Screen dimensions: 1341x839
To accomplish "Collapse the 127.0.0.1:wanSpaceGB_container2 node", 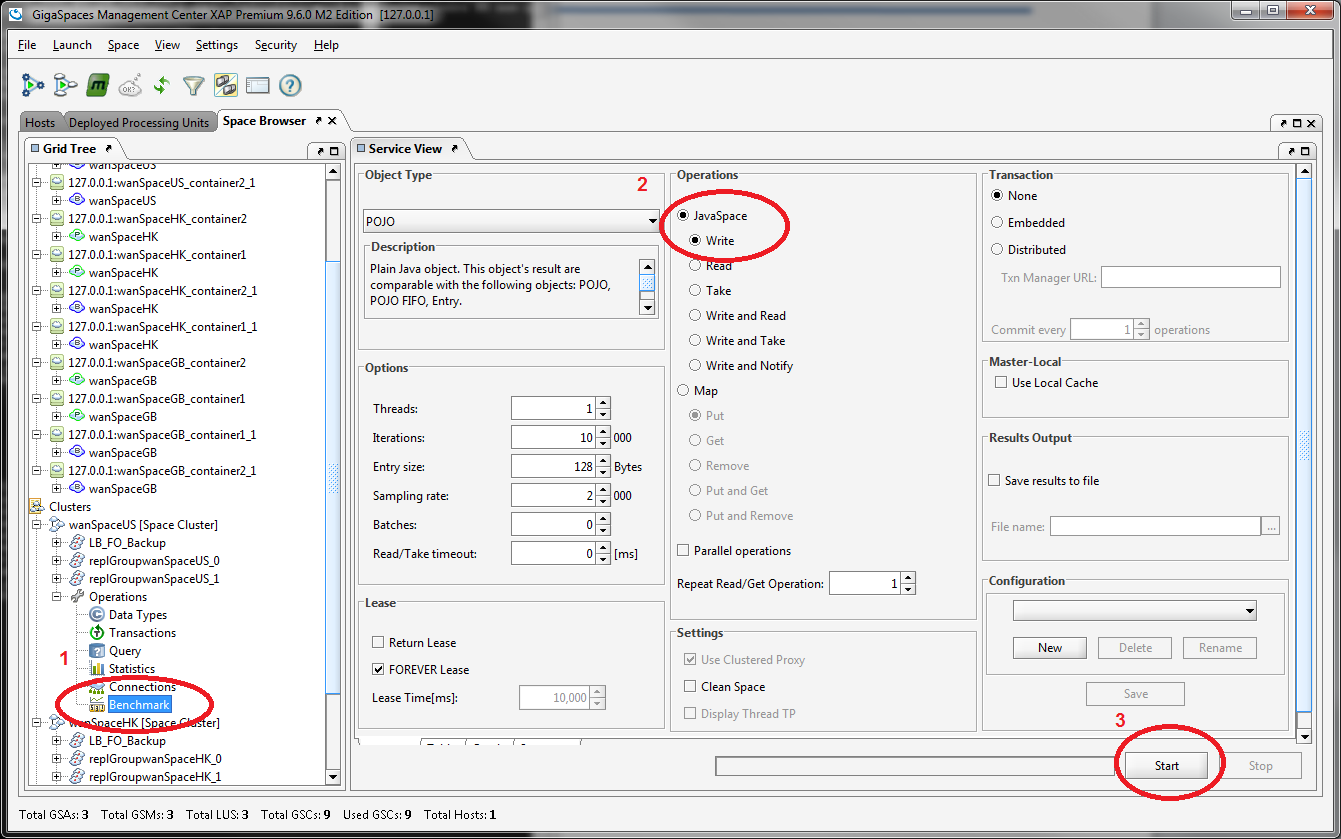I will point(37,363).
